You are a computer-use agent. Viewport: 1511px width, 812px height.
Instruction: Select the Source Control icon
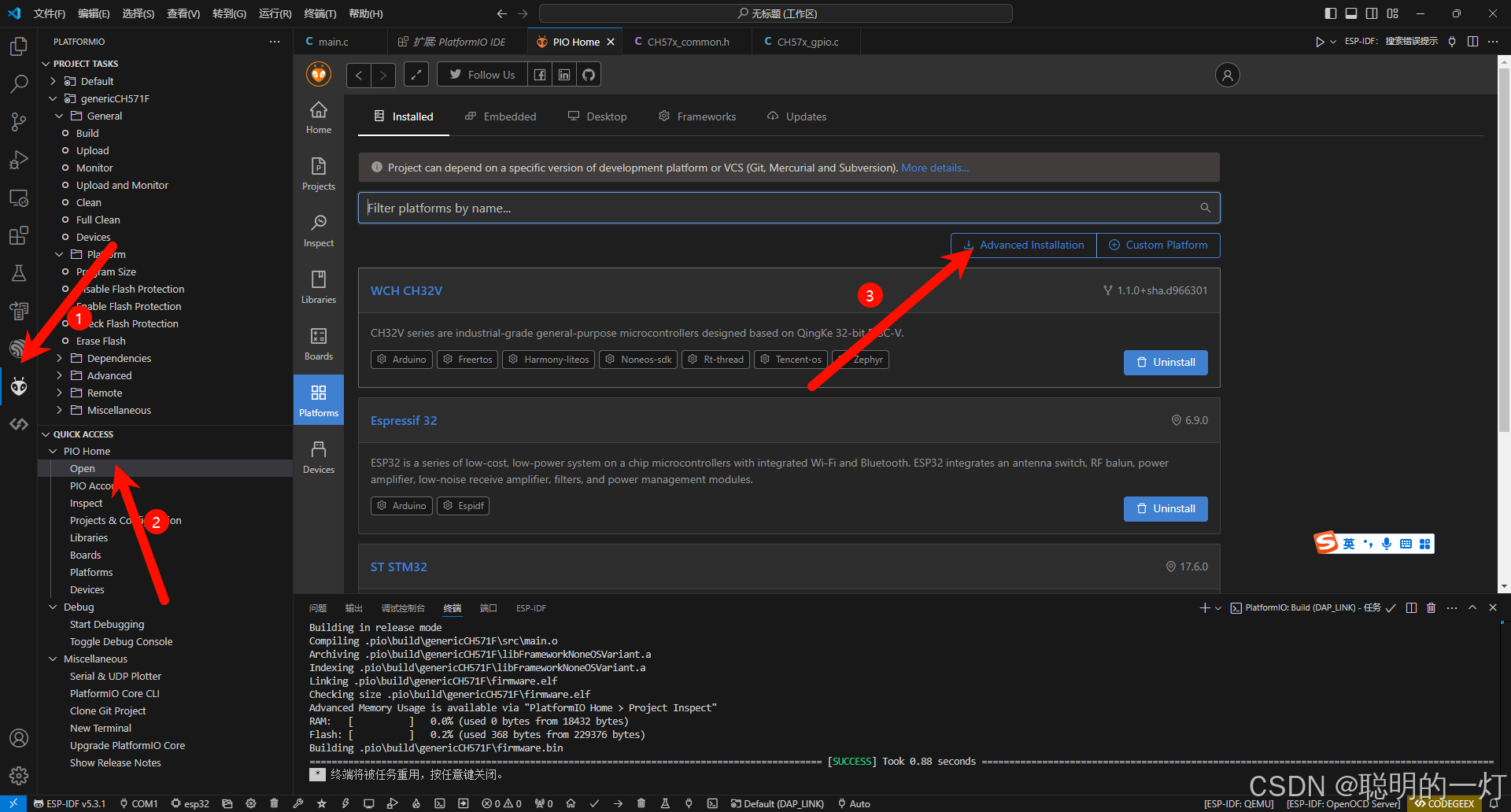point(19,122)
